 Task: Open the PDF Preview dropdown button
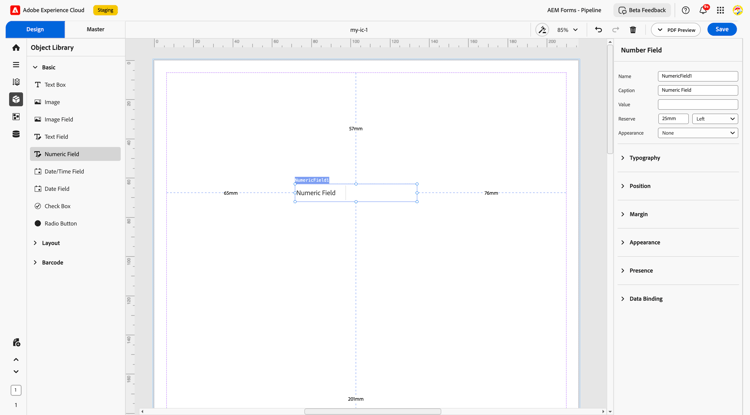click(676, 30)
